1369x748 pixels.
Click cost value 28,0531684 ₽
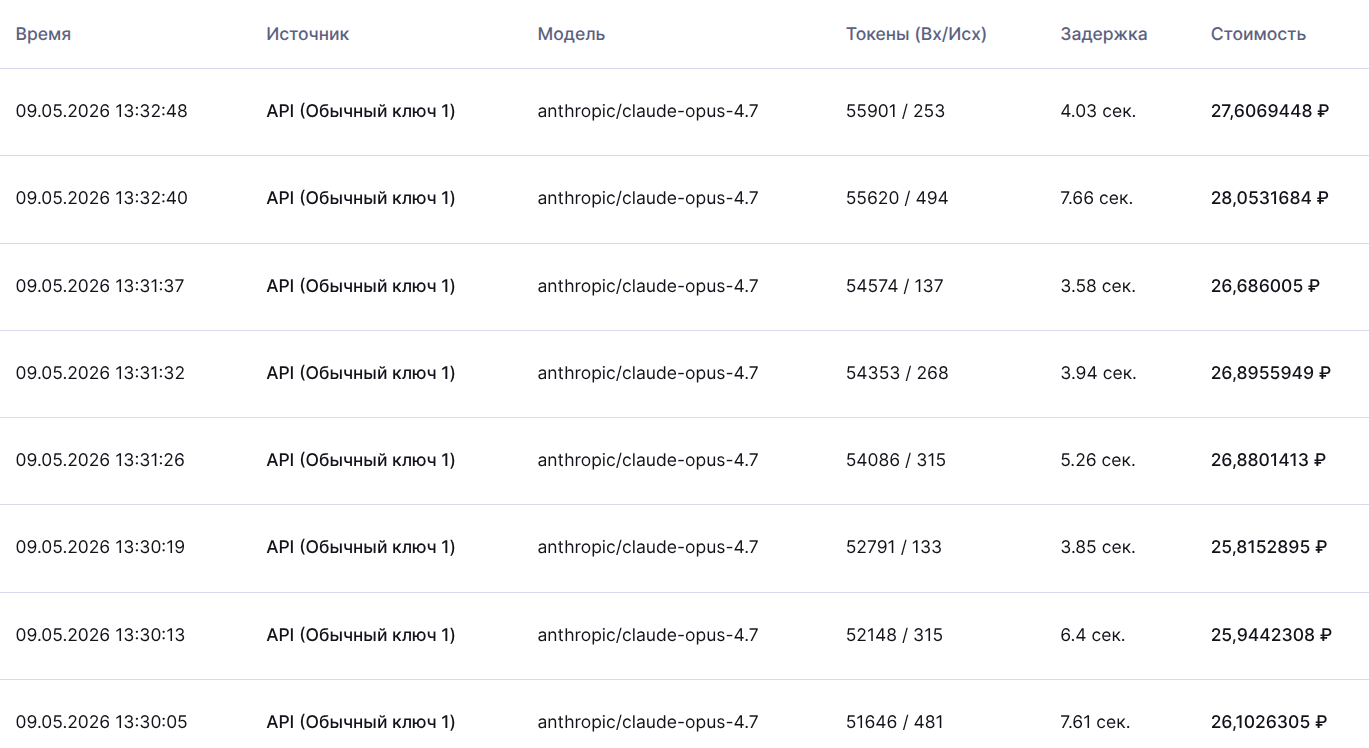coord(1270,198)
